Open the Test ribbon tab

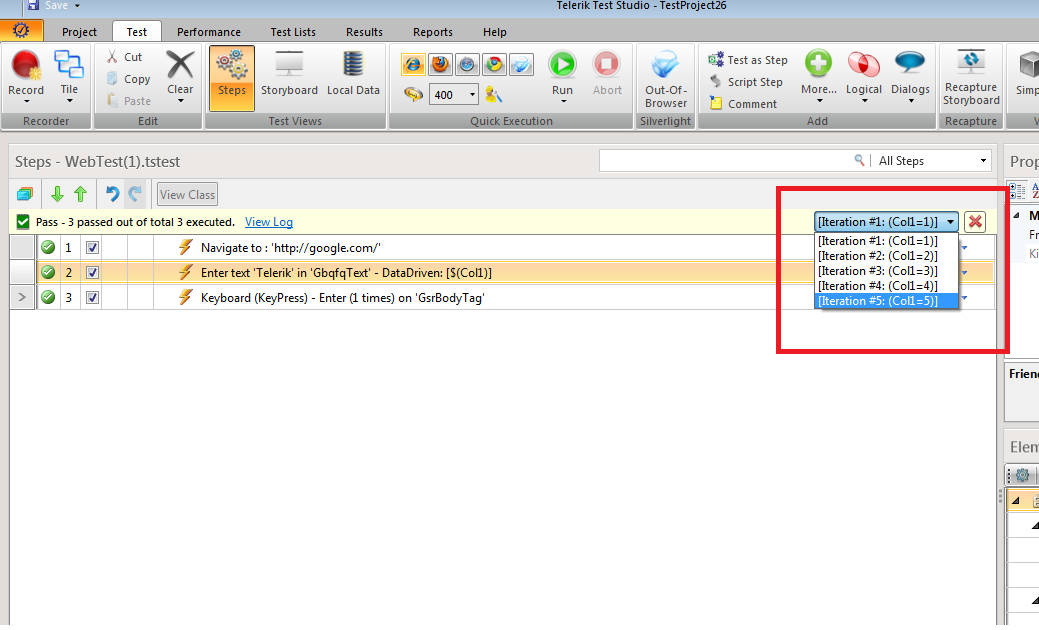coord(137,32)
